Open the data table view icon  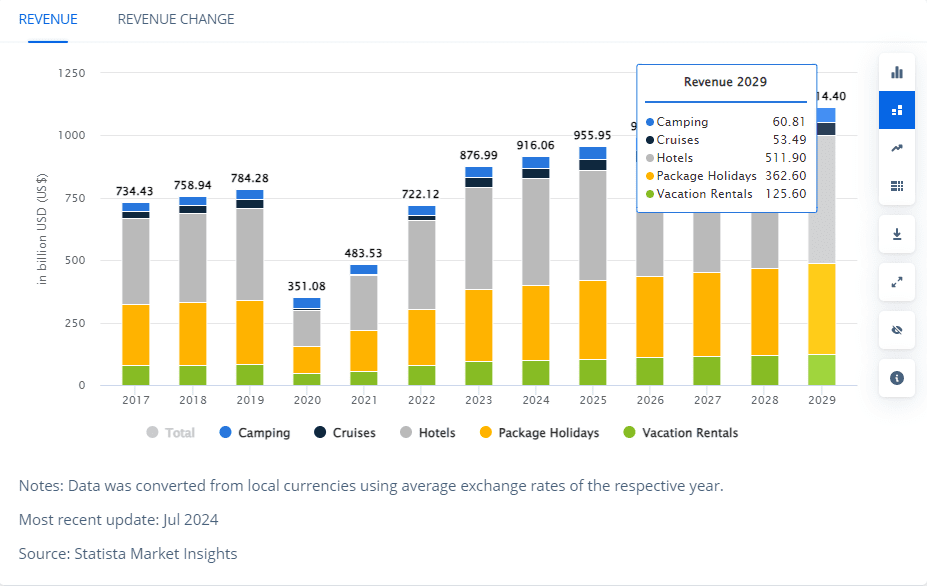(x=897, y=186)
